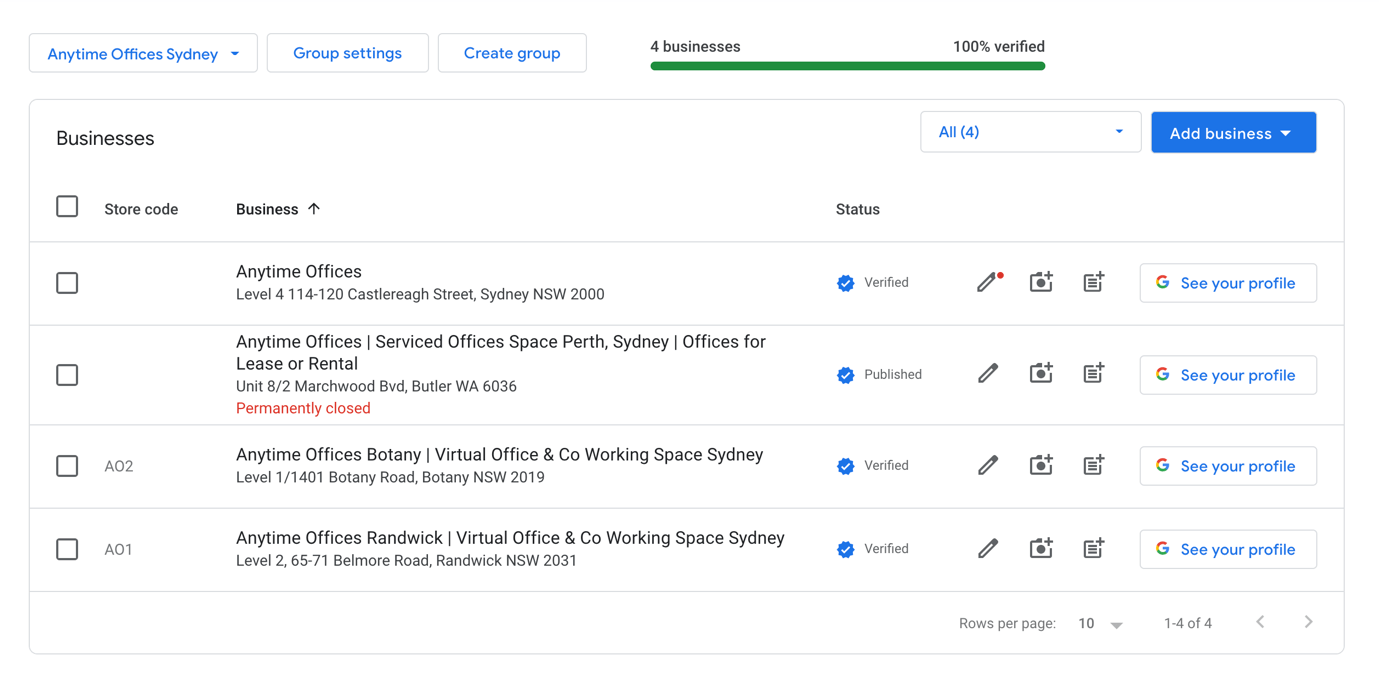Click the Serviced Offices Space Perth business name
The width and height of the screenshot is (1379, 681).
click(x=501, y=352)
